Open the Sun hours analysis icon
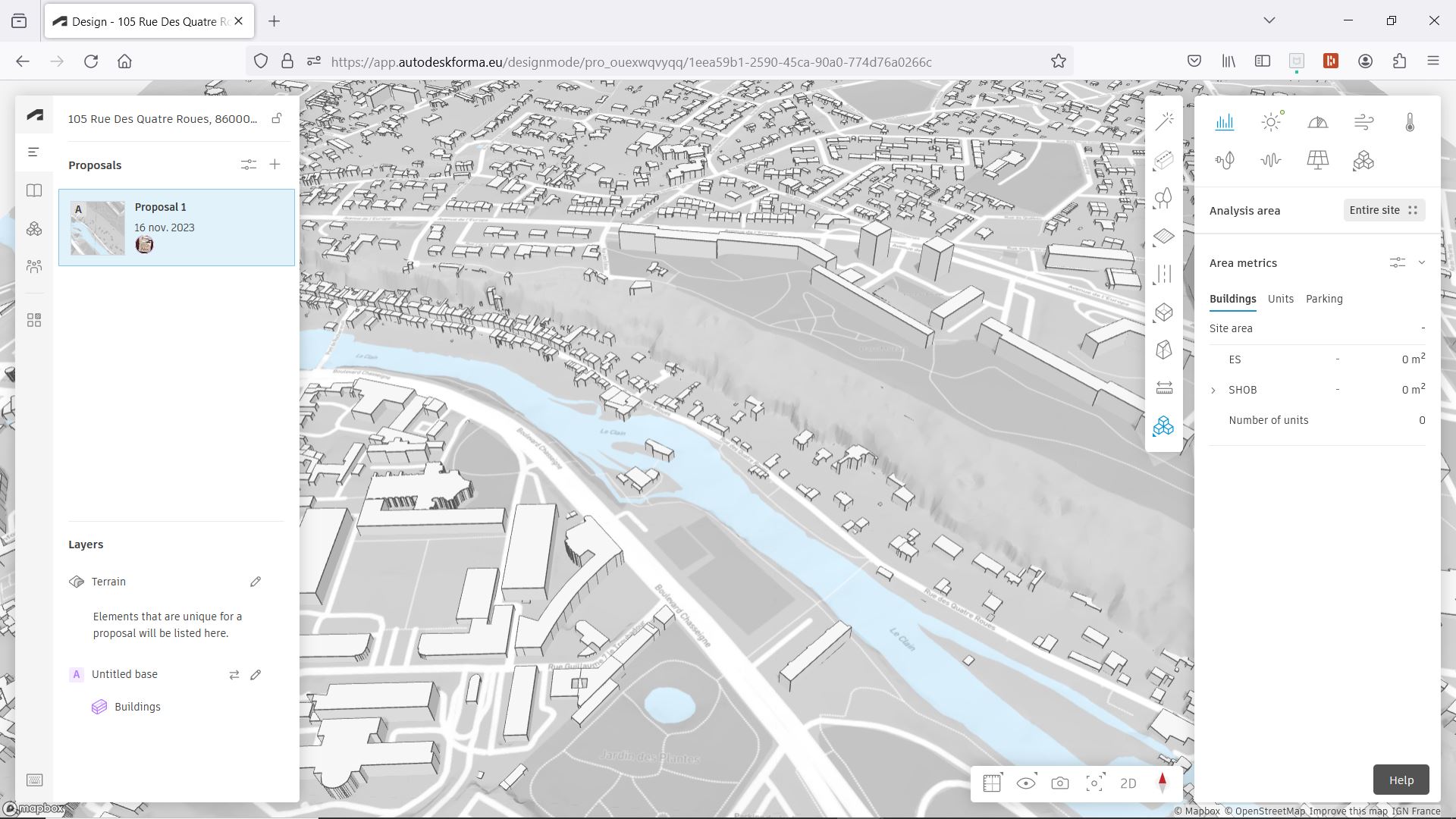Viewport: 1456px width, 819px height. pos(1271,122)
